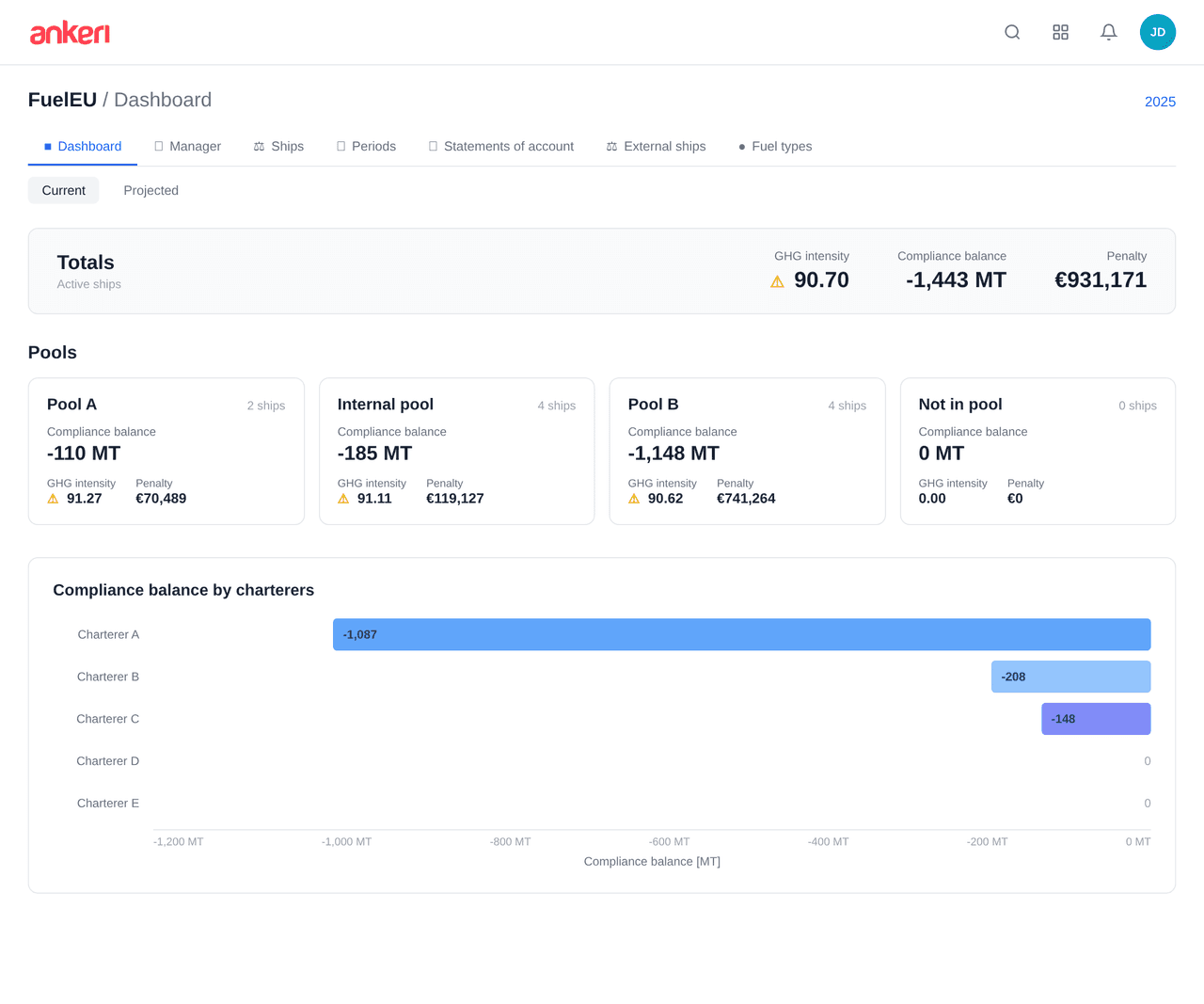This screenshot has height=1004, width=1204.
Task: Switch to the Projected view
Action: click(150, 190)
